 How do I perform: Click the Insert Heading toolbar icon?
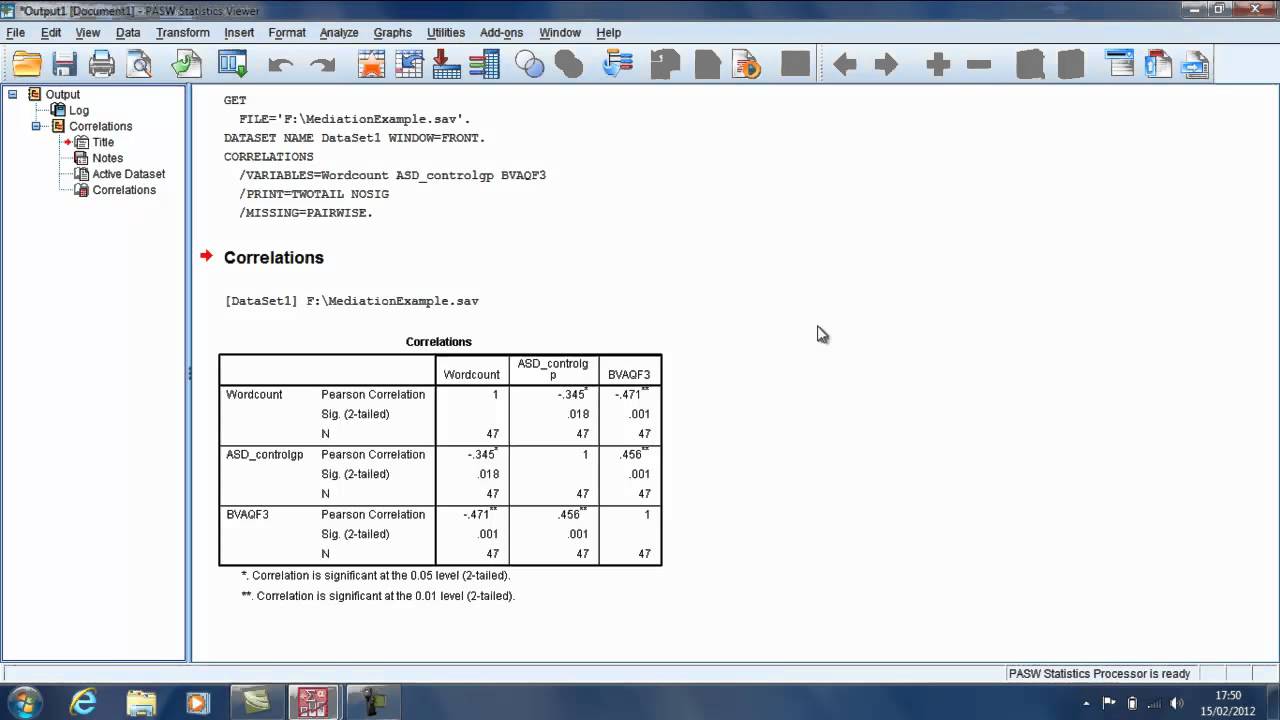pos(1121,65)
